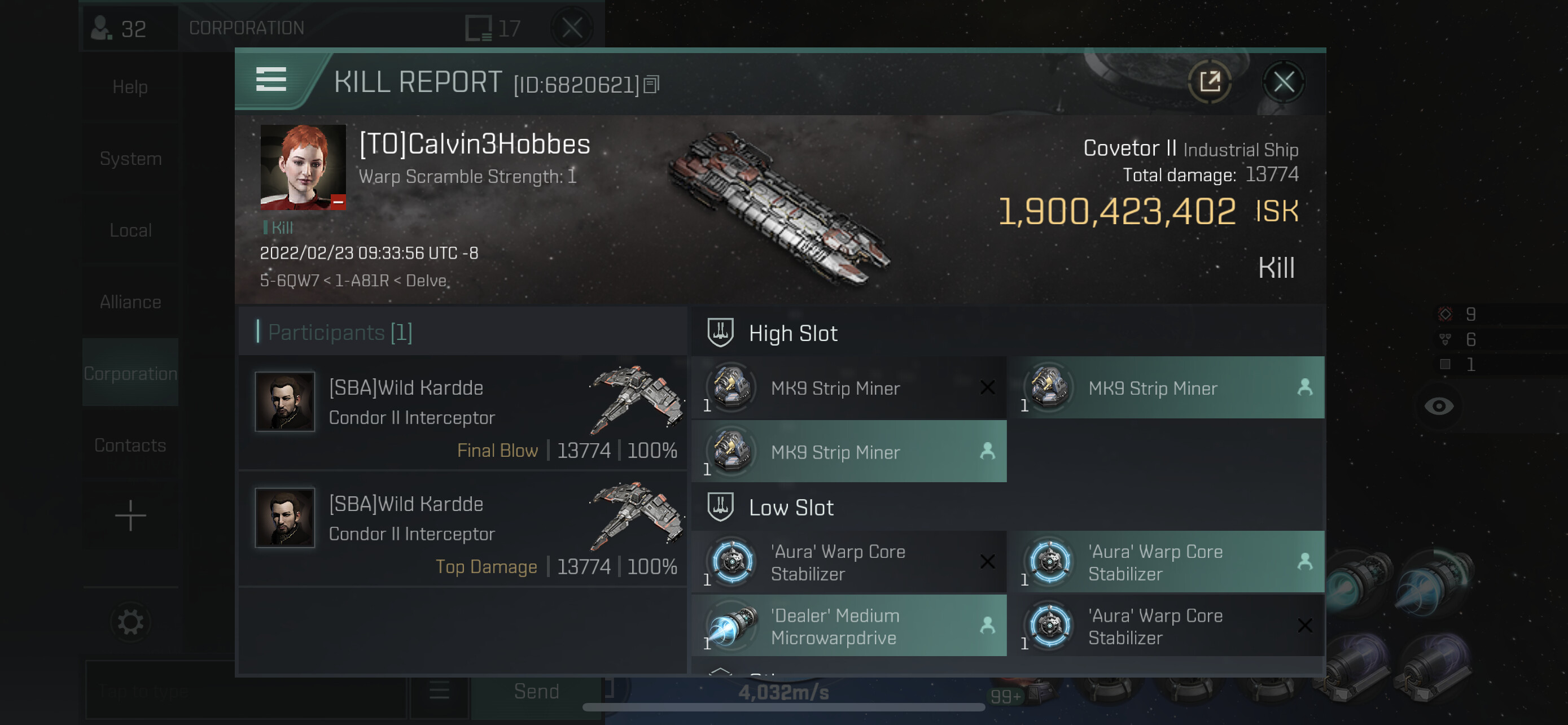
Task: Select the 'Dealer' Medium Microwarpdrive item
Action: [x=849, y=626]
